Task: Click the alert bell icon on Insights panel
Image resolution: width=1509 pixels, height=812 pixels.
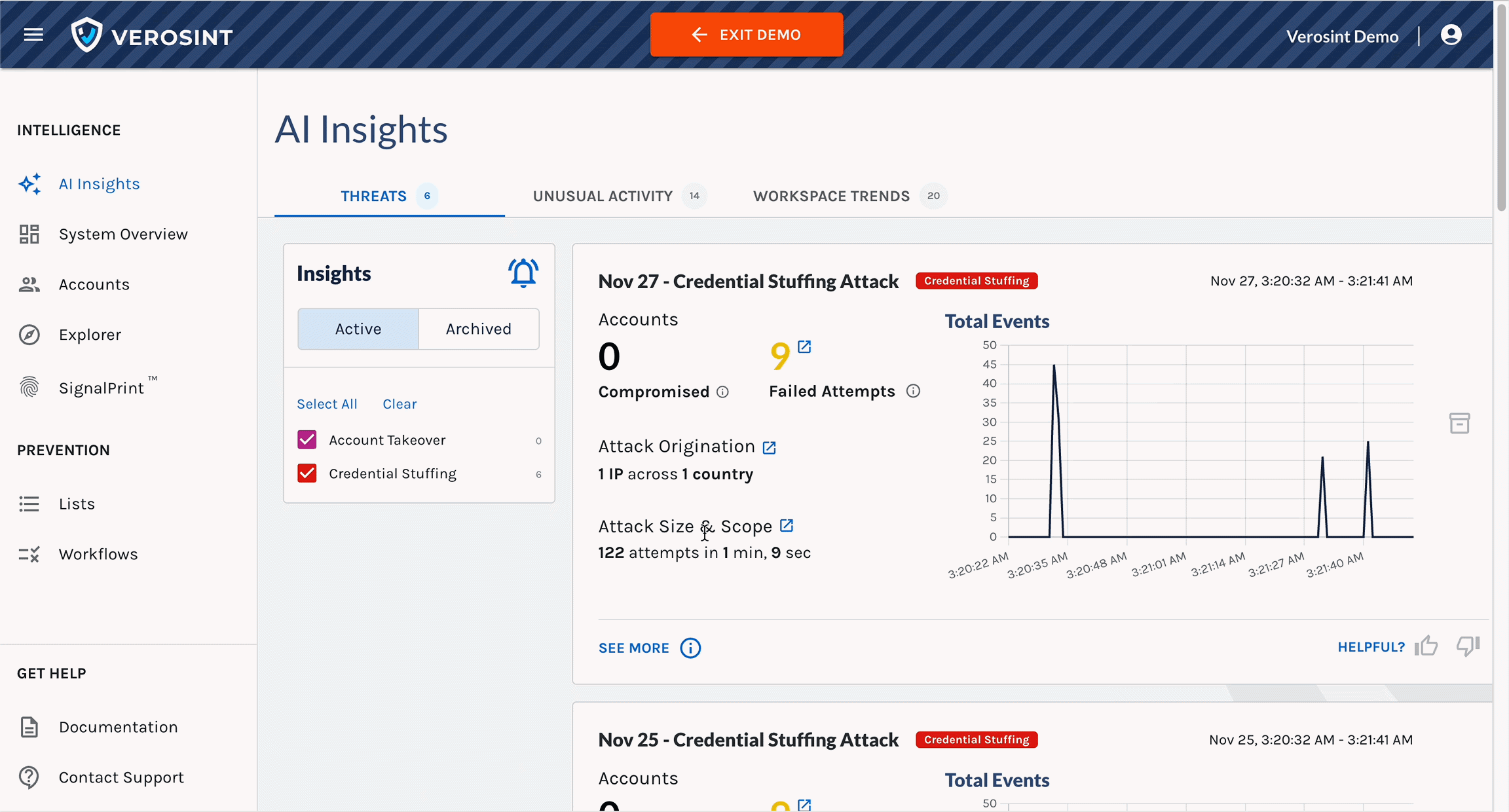Action: pos(522,272)
